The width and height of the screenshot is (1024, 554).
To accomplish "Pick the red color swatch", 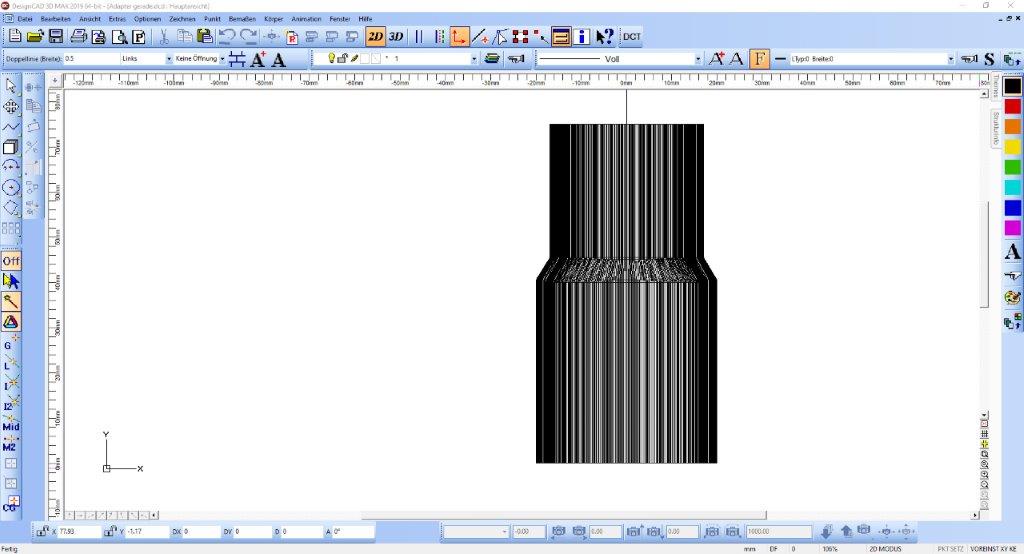I will pyautogui.click(x=1012, y=106).
